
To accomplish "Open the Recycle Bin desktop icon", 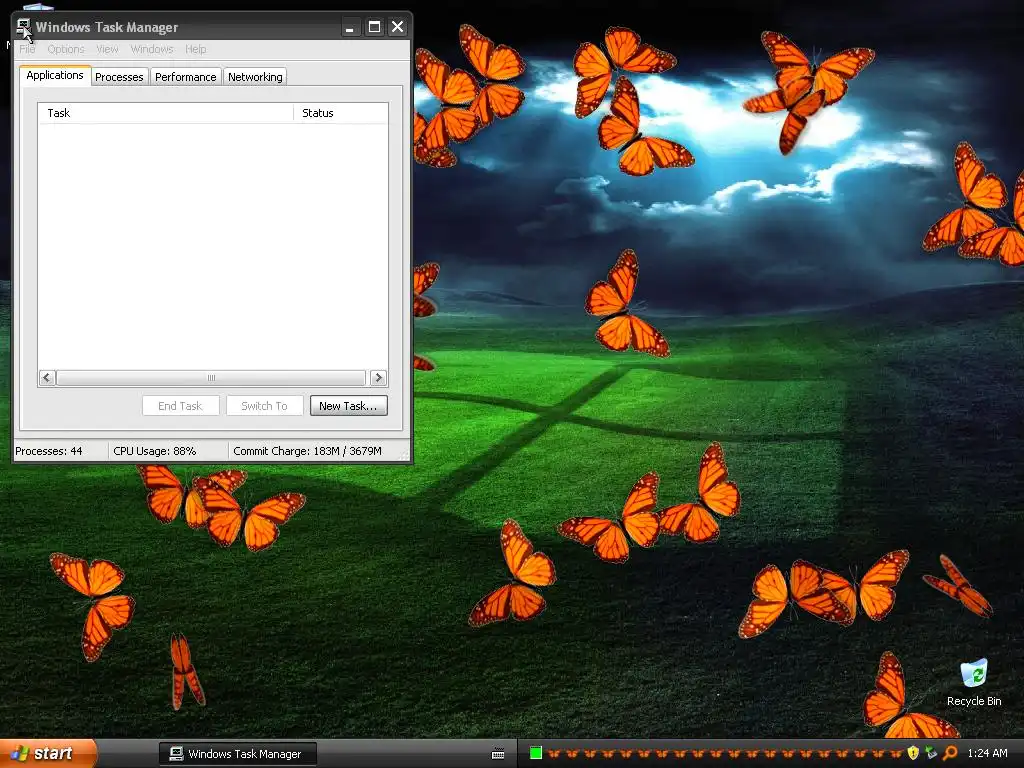I will [x=974, y=682].
